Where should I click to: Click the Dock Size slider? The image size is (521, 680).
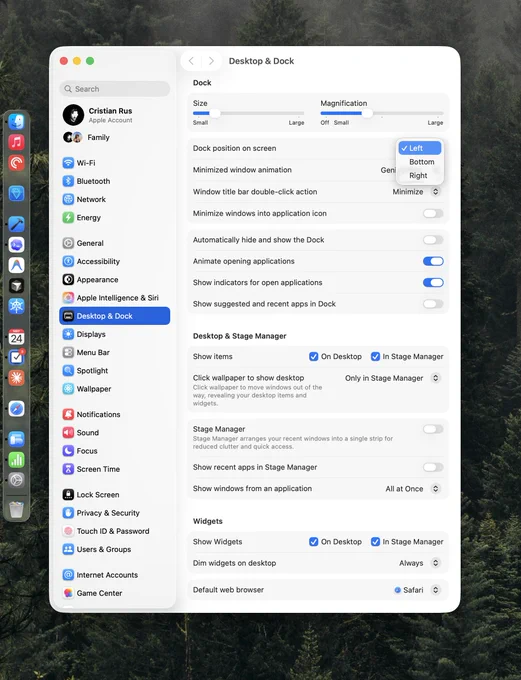tap(249, 114)
